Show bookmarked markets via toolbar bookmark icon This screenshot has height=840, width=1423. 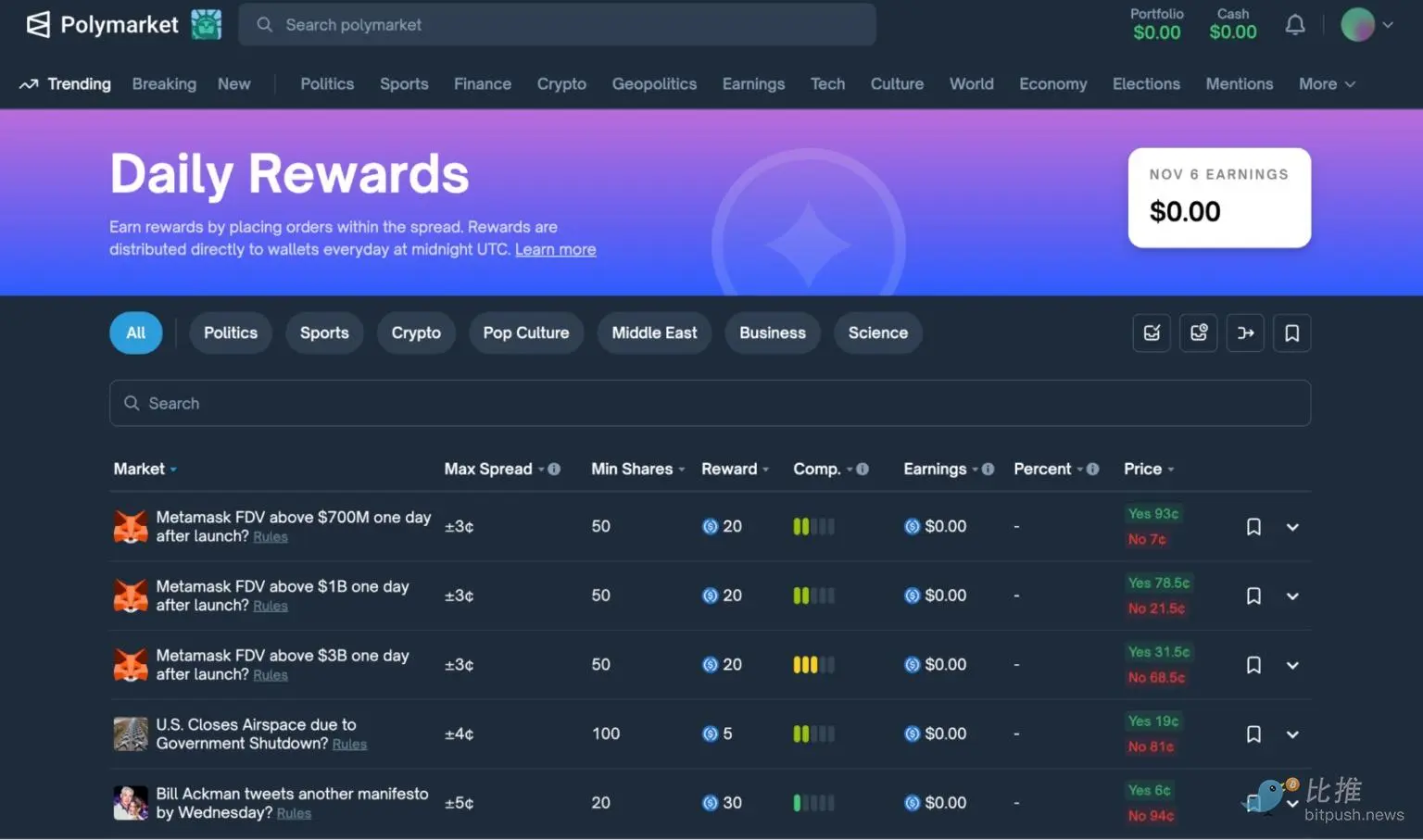click(x=1291, y=333)
